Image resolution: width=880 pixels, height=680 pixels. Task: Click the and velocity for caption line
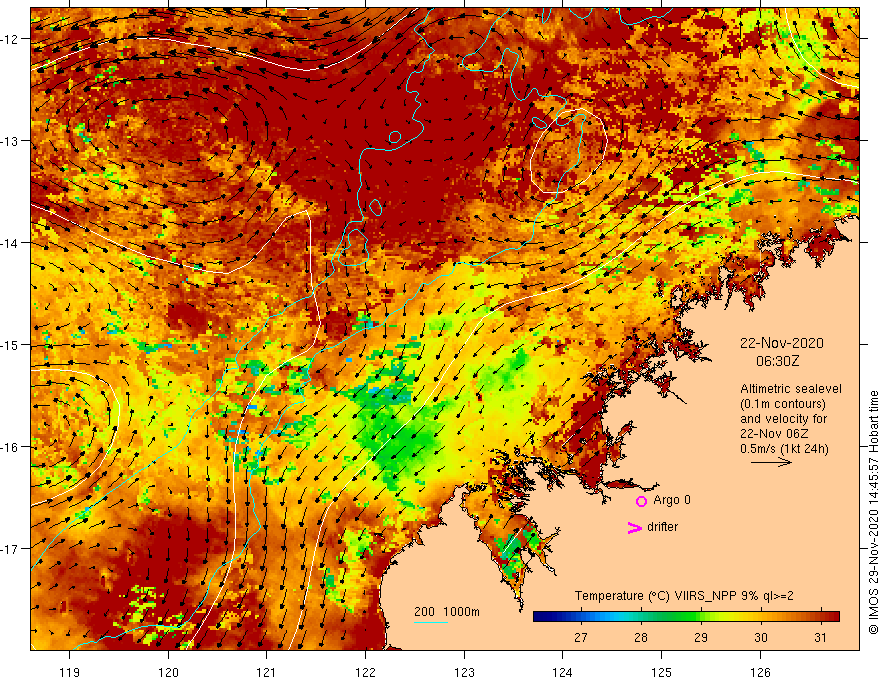click(x=783, y=419)
